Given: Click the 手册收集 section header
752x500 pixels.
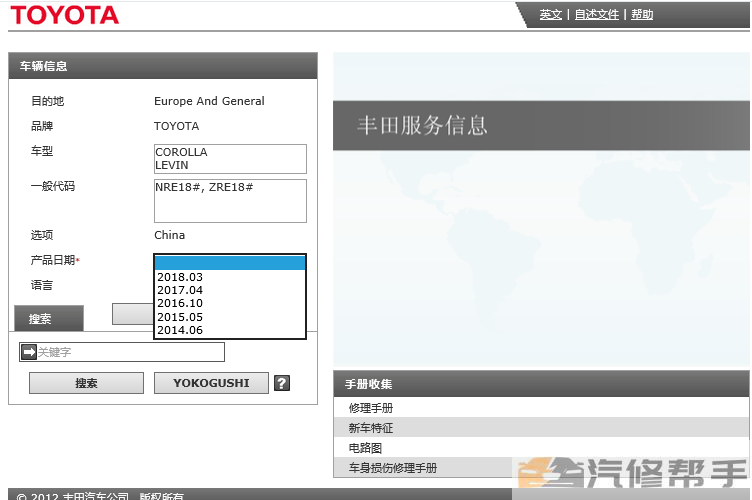Looking at the screenshot, I should pos(541,384).
